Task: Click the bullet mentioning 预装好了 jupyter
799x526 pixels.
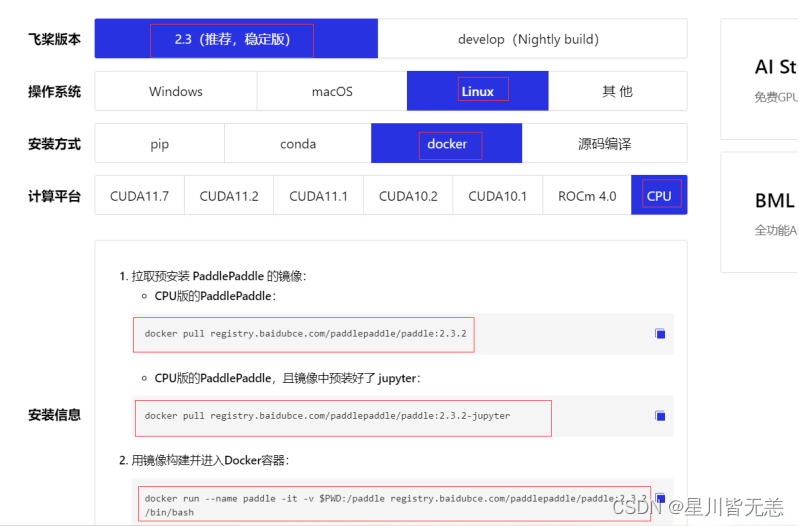Action: click(x=287, y=378)
